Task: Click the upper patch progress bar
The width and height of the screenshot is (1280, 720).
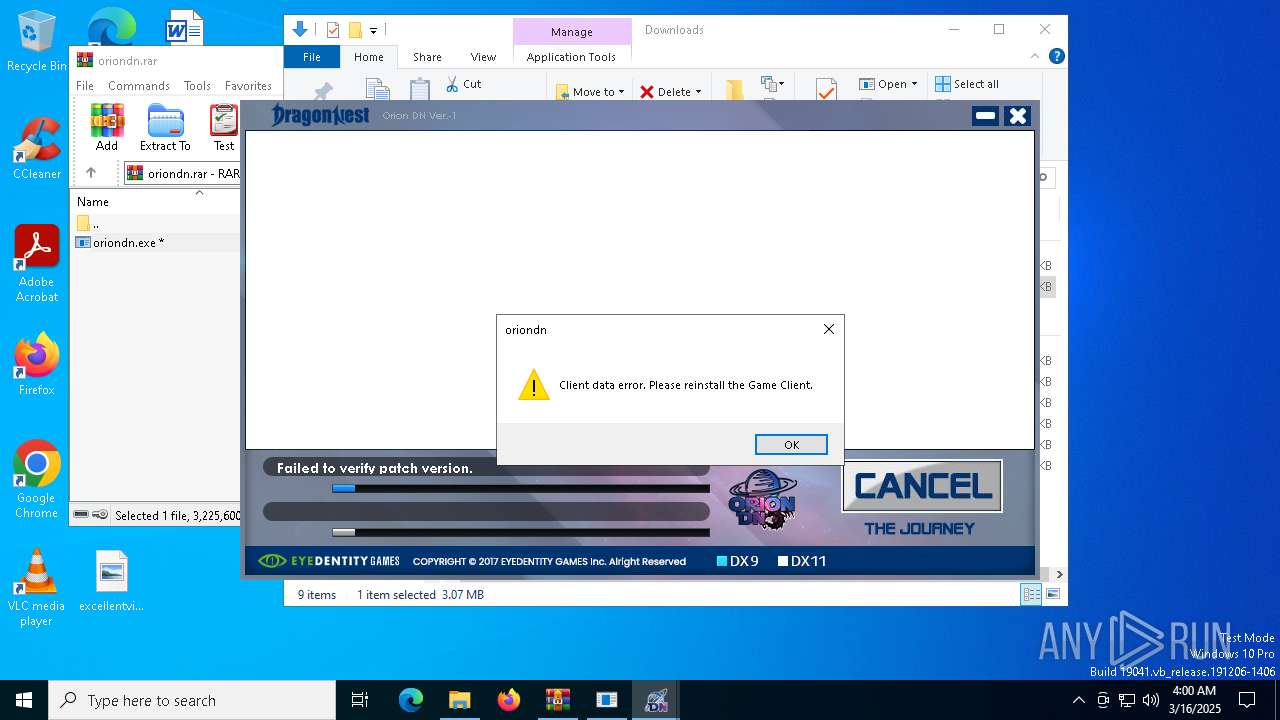Action: click(521, 488)
